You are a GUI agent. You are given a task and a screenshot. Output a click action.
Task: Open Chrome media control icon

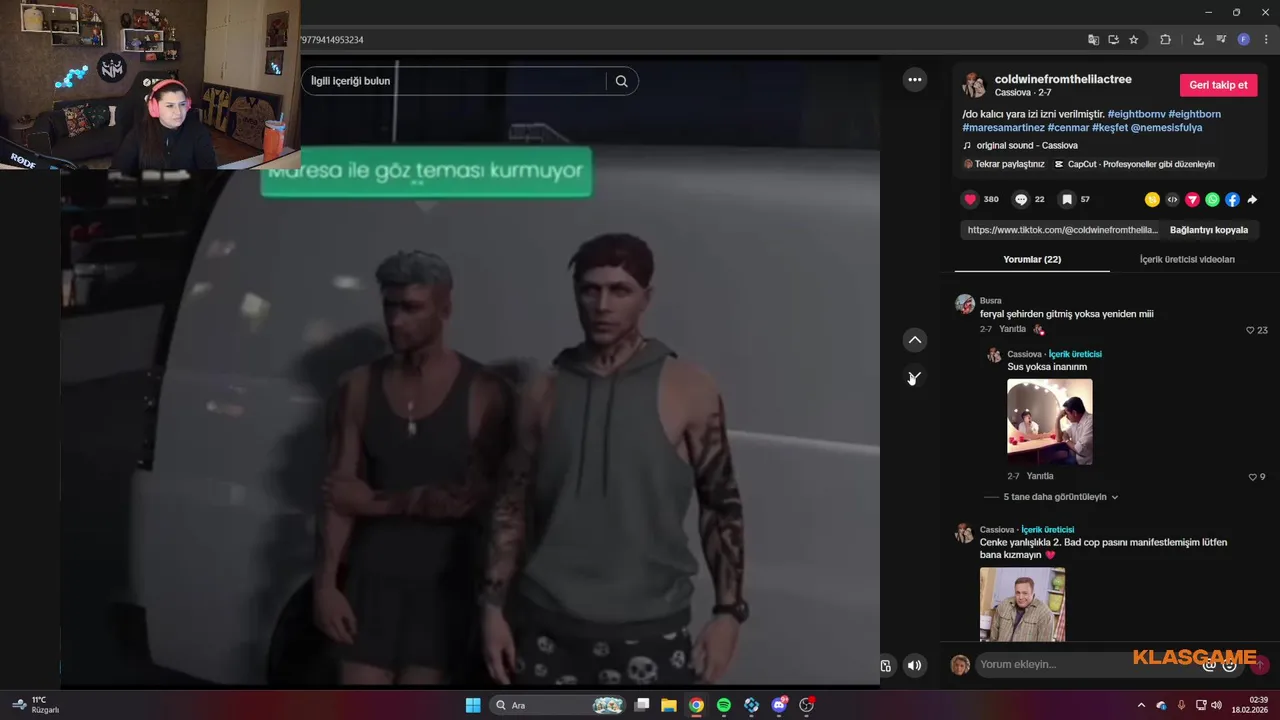click(x=1221, y=40)
